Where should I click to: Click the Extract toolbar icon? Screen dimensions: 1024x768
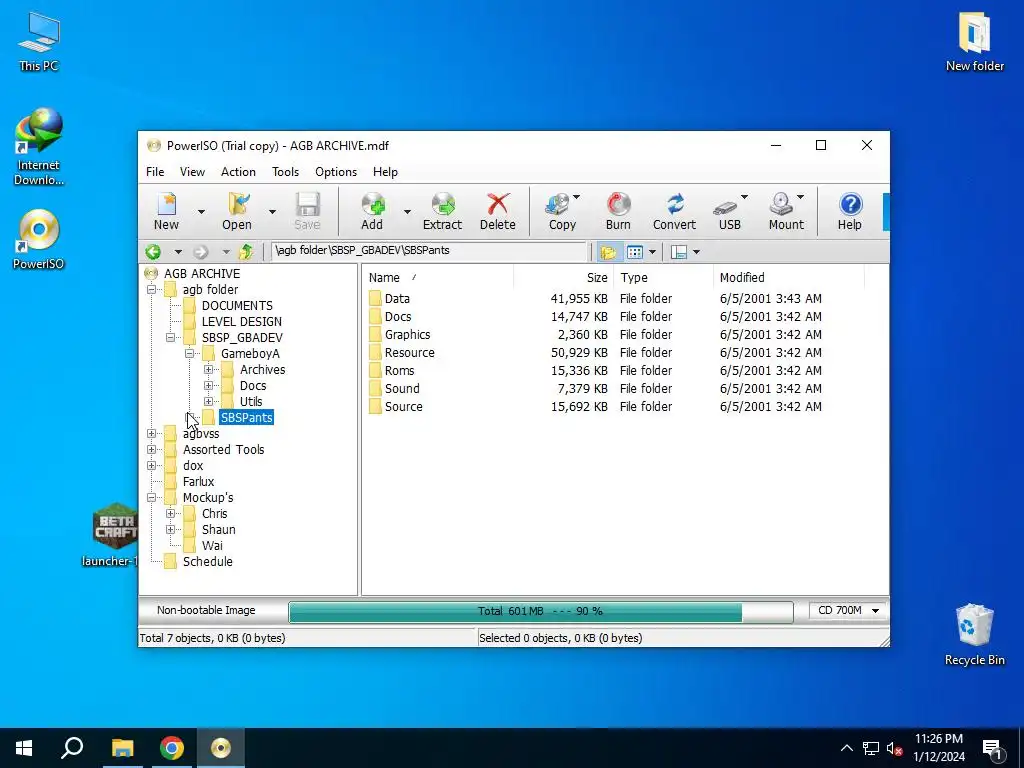point(442,211)
